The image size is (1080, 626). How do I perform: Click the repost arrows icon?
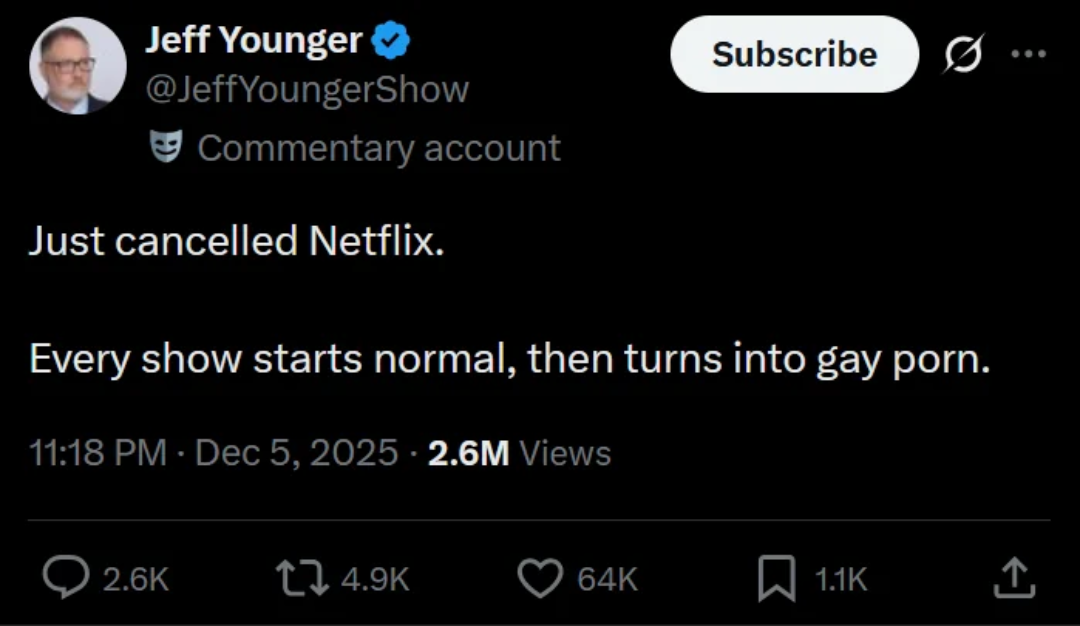coord(302,577)
